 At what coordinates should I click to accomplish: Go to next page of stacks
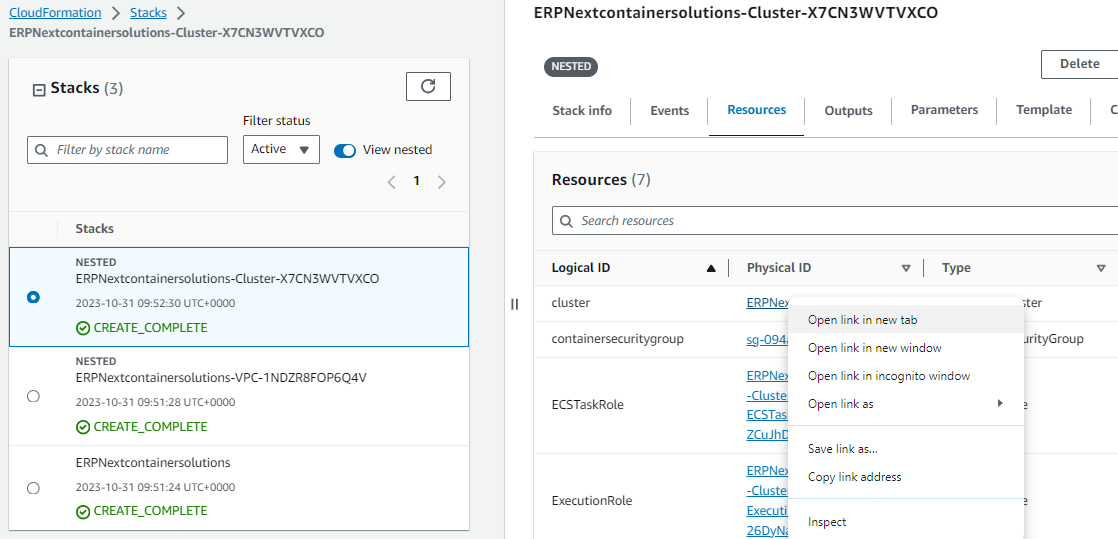pyautogui.click(x=441, y=182)
